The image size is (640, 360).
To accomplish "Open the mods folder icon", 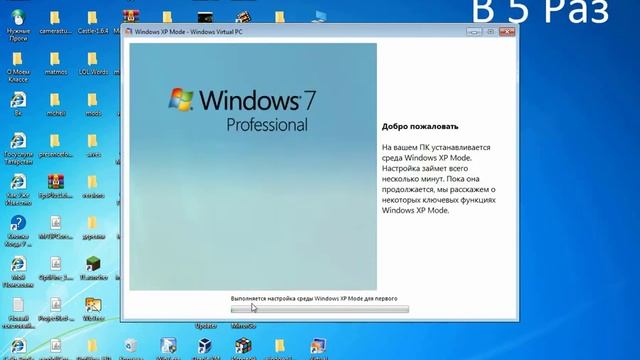I will tap(93, 104).
